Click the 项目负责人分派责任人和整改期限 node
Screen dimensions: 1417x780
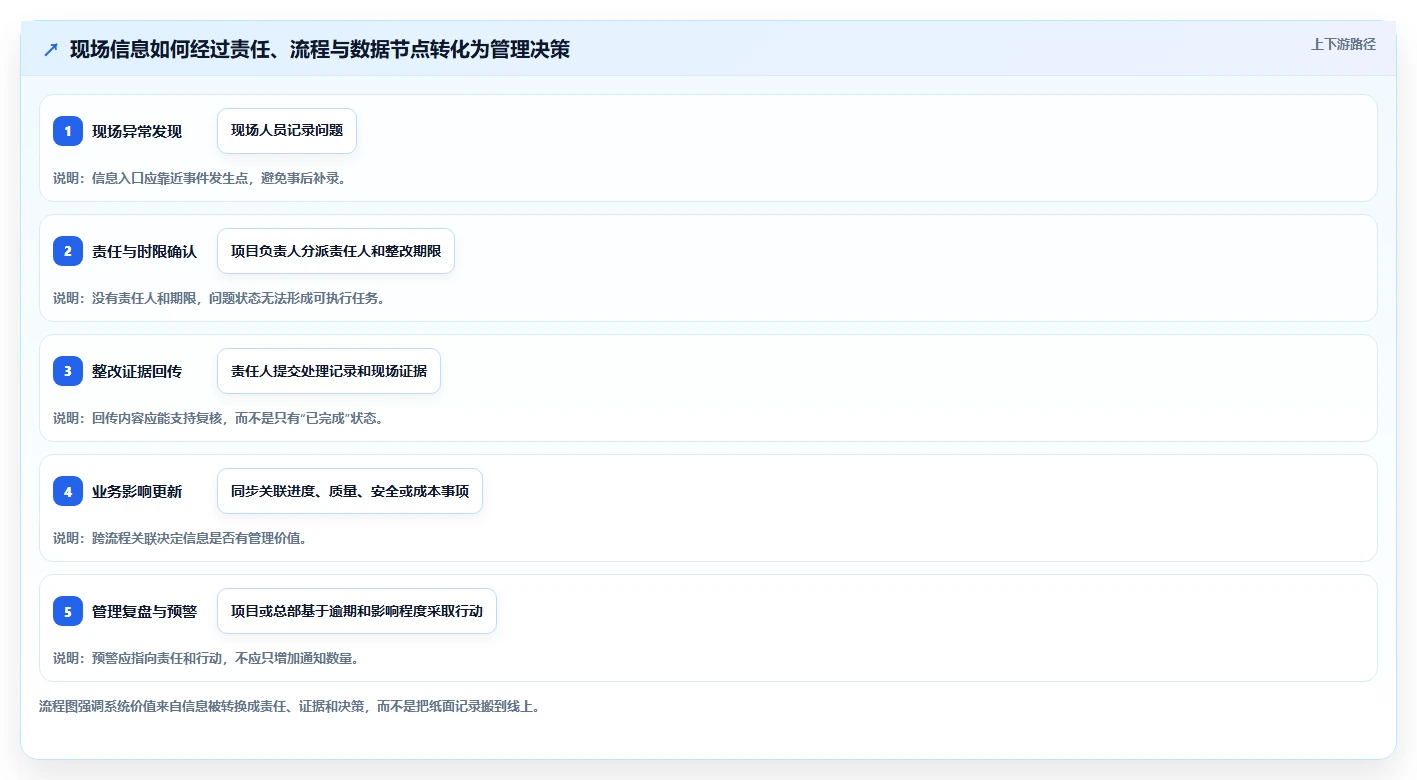[x=336, y=251]
